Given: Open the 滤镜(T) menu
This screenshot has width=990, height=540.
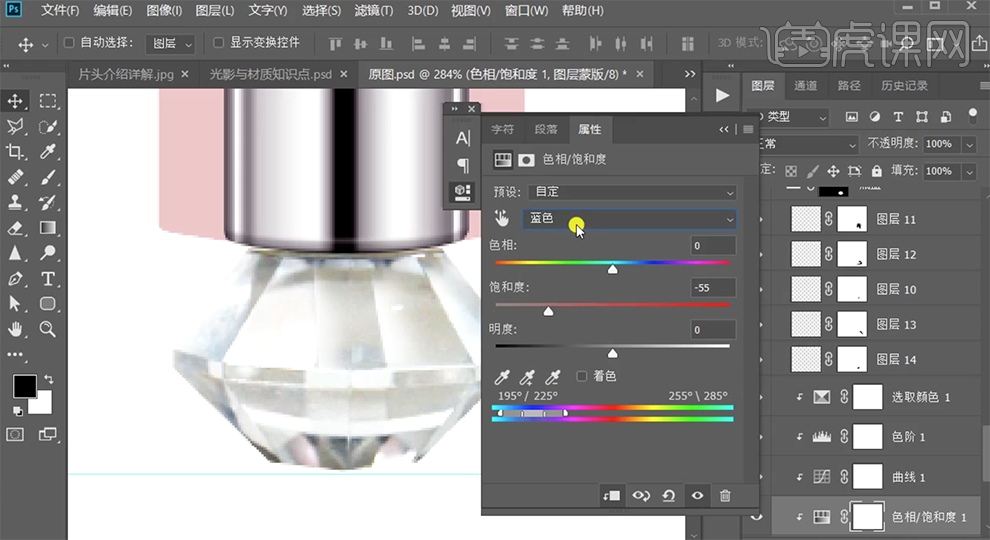Looking at the screenshot, I should [373, 11].
